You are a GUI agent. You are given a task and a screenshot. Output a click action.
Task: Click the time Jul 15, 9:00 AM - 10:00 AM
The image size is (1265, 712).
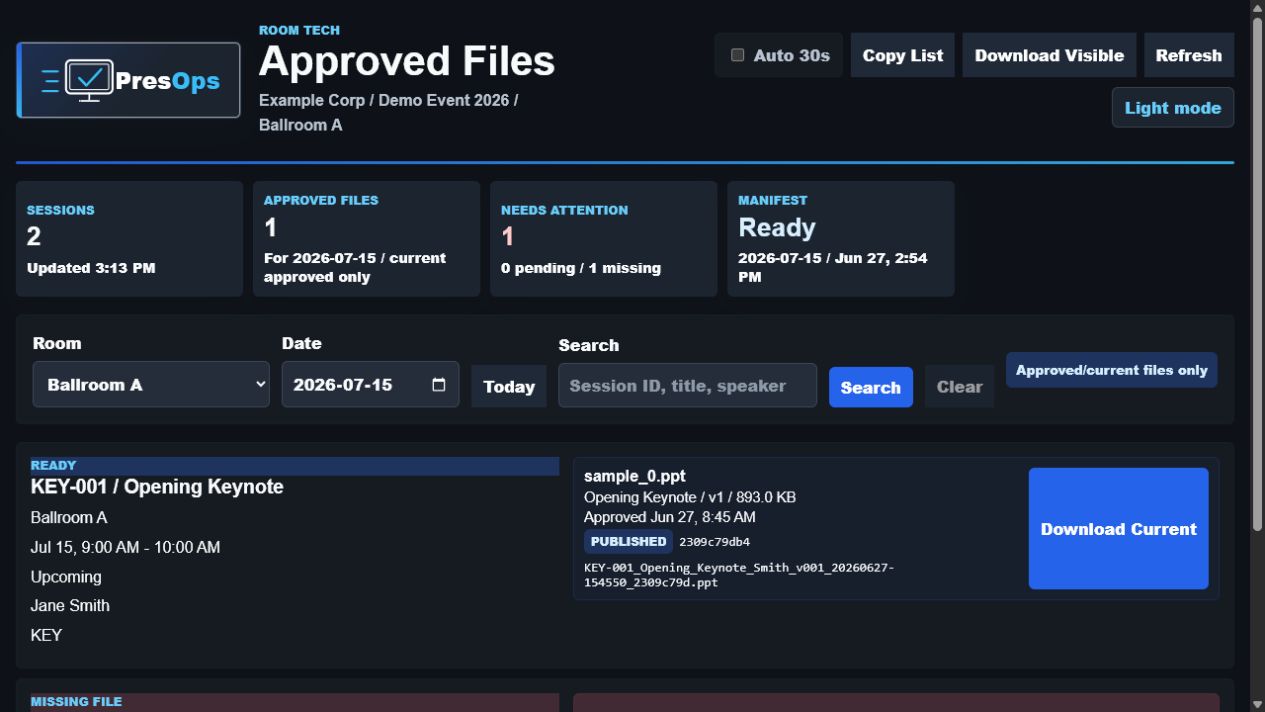coord(126,547)
